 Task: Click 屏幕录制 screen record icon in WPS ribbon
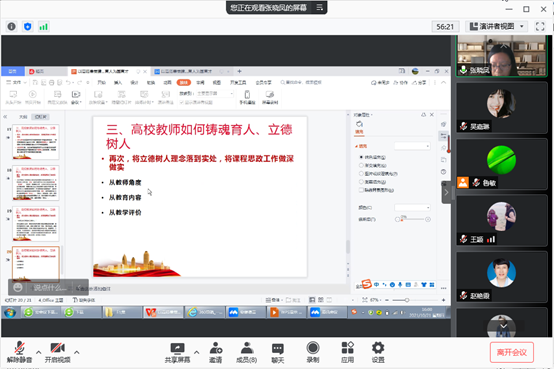(270, 97)
